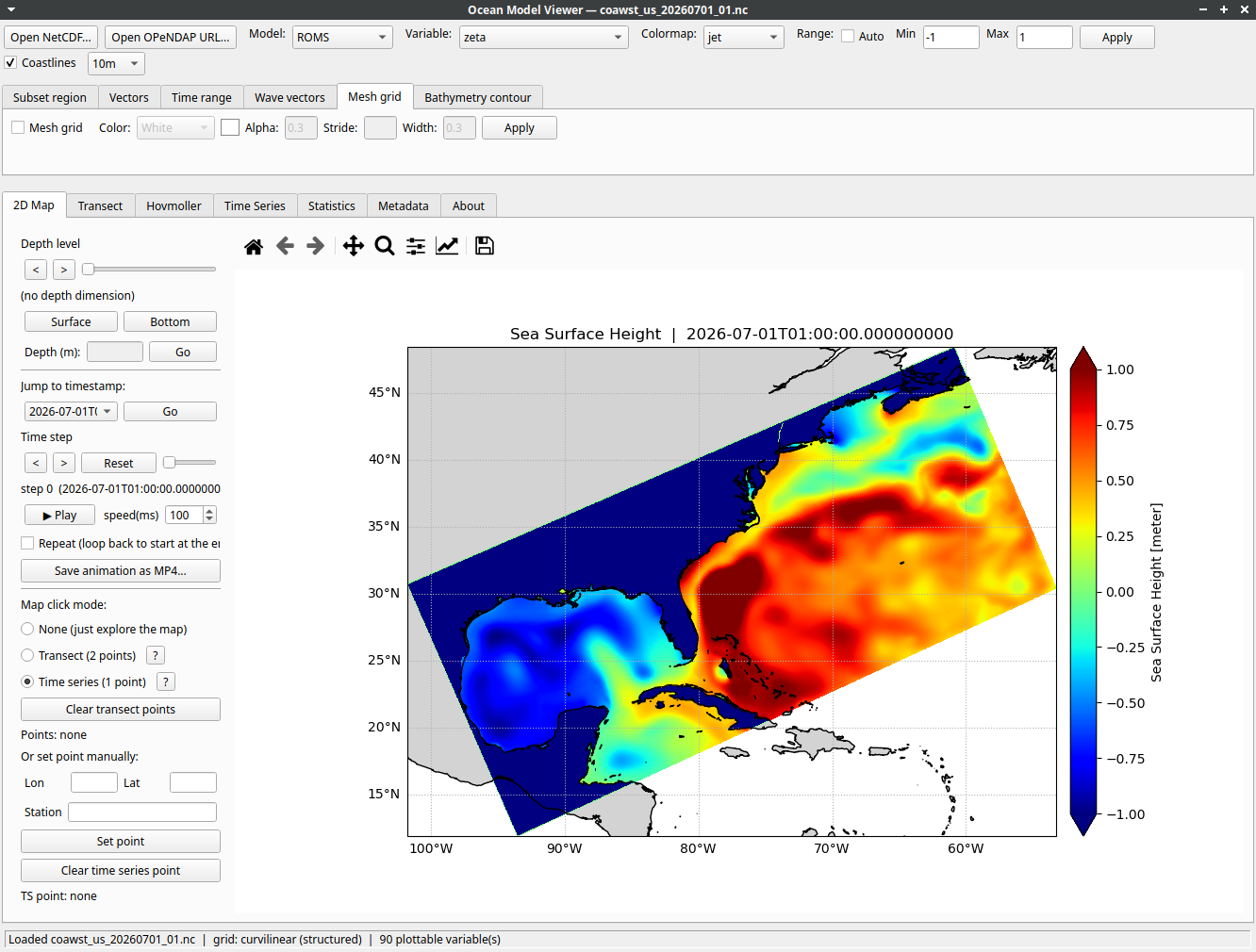Enable Auto range checkbox
The width and height of the screenshot is (1256, 952).
pyautogui.click(x=848, y=36)
